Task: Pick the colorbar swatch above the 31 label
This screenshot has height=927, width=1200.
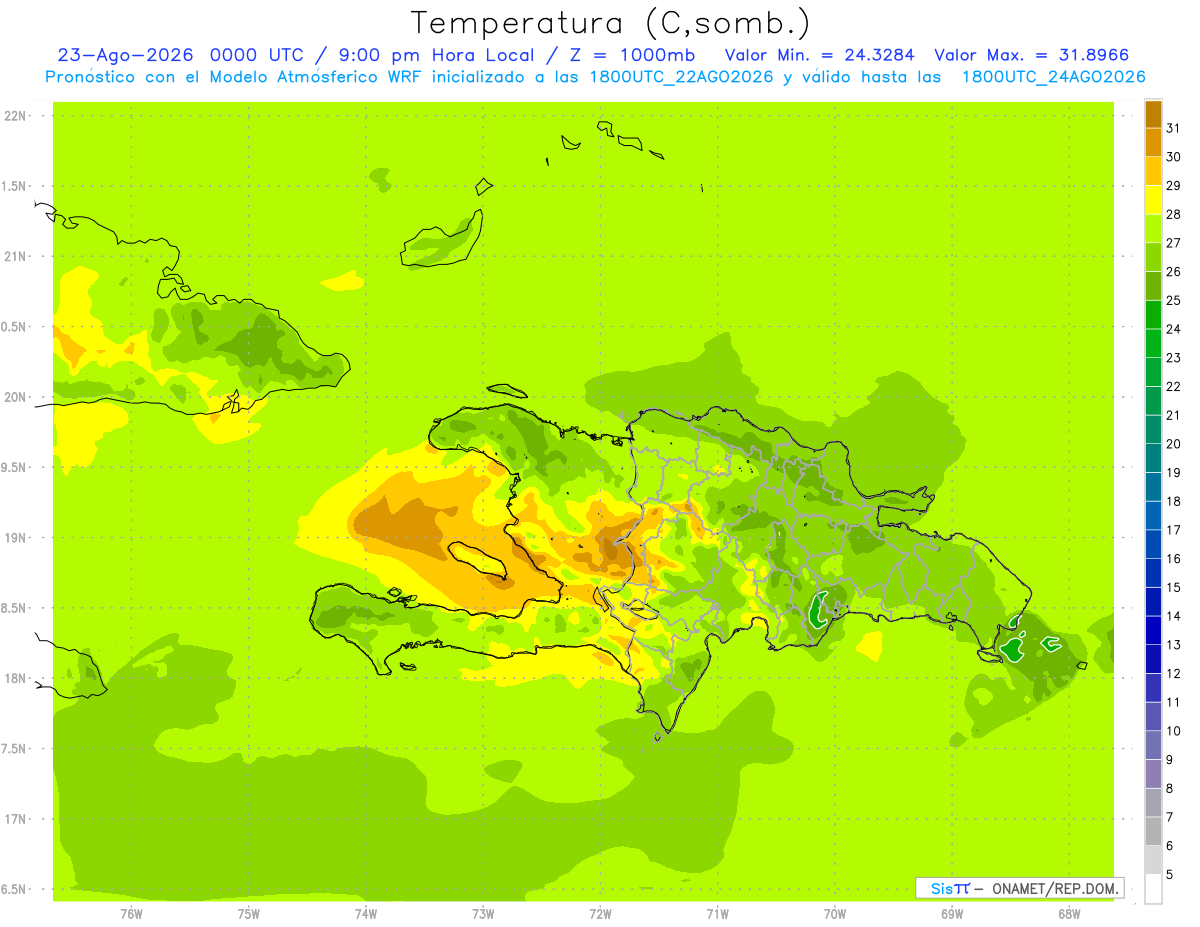Action: [1153, 114]
